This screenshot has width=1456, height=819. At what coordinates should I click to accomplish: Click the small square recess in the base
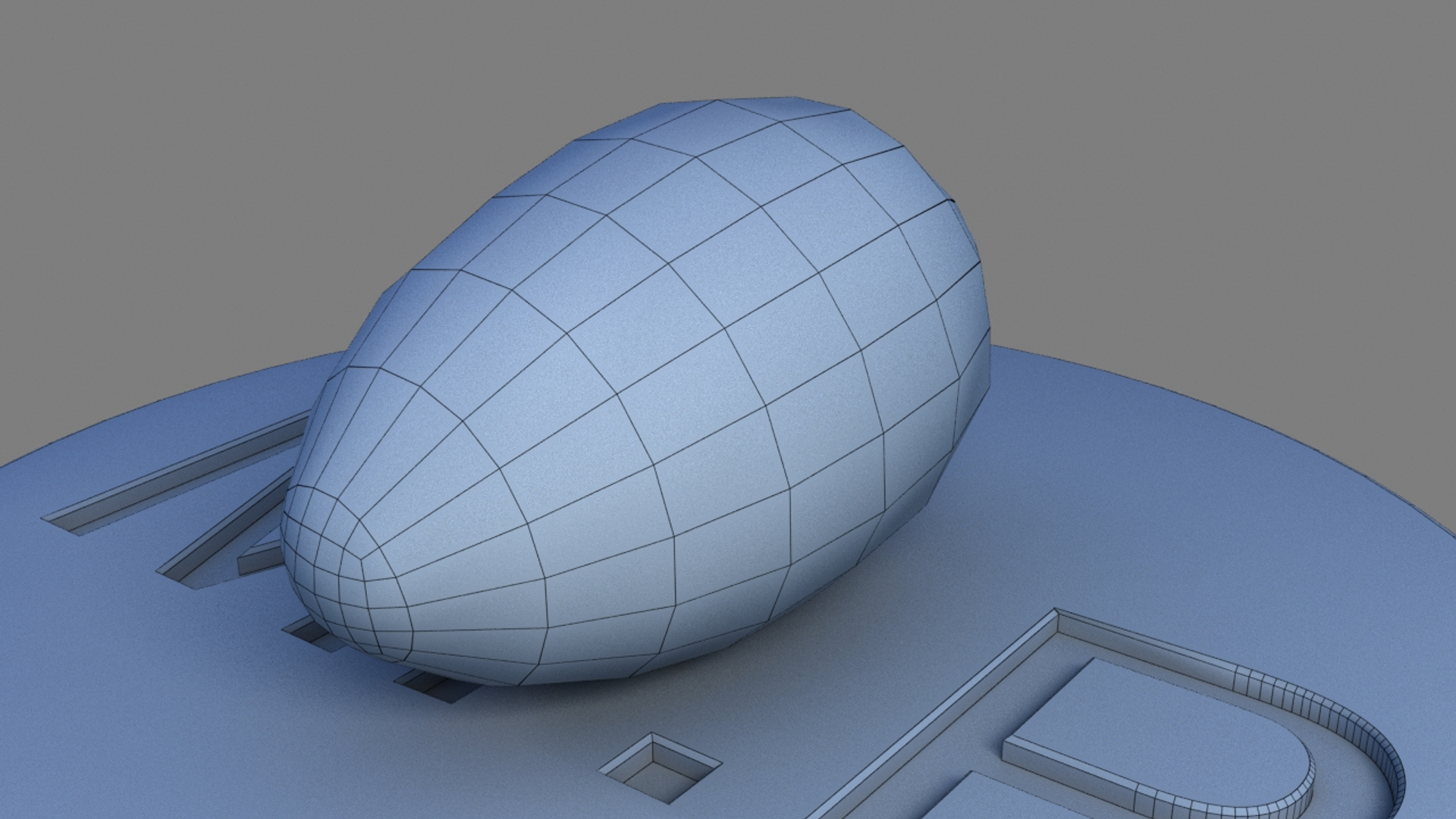point(660,767)
